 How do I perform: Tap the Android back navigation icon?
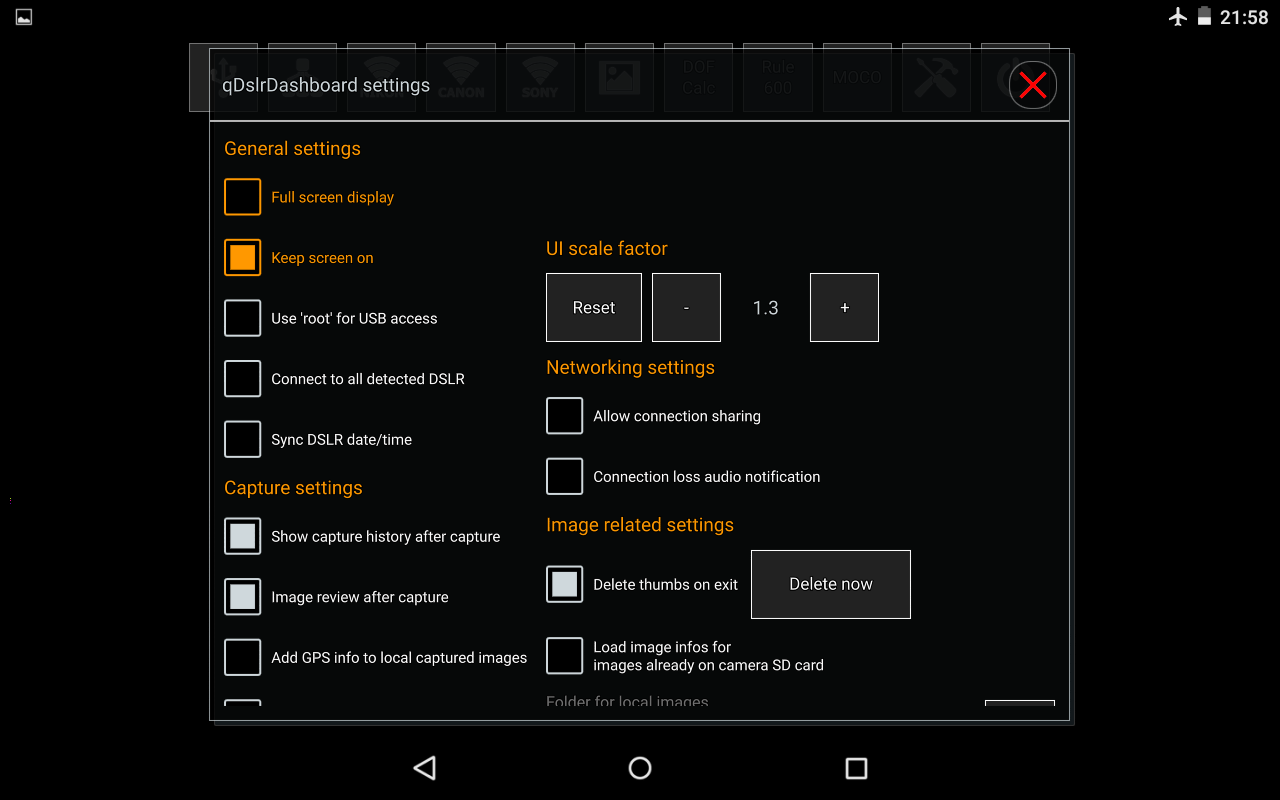(425, 768)
